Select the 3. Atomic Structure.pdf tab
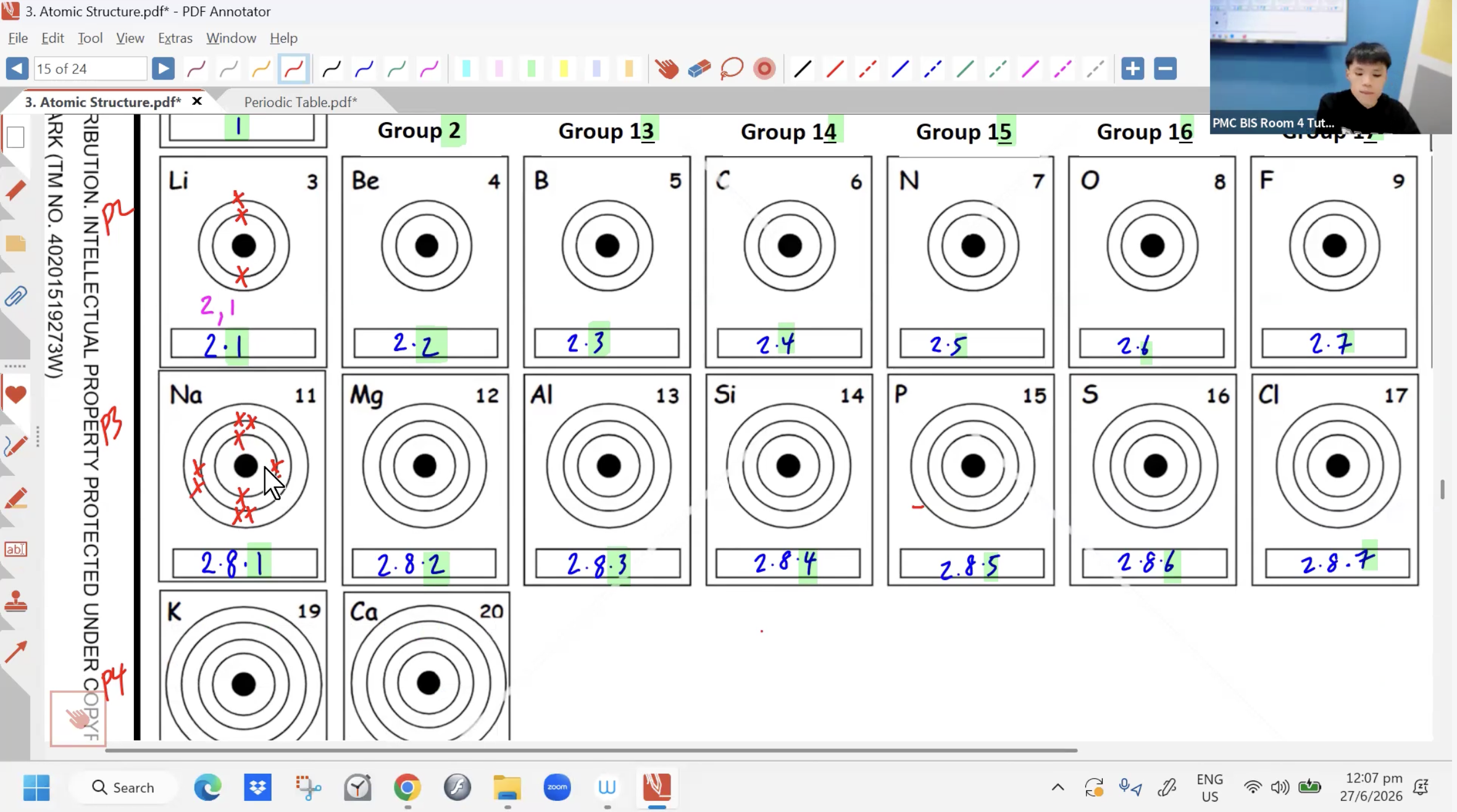 point(102,102)
